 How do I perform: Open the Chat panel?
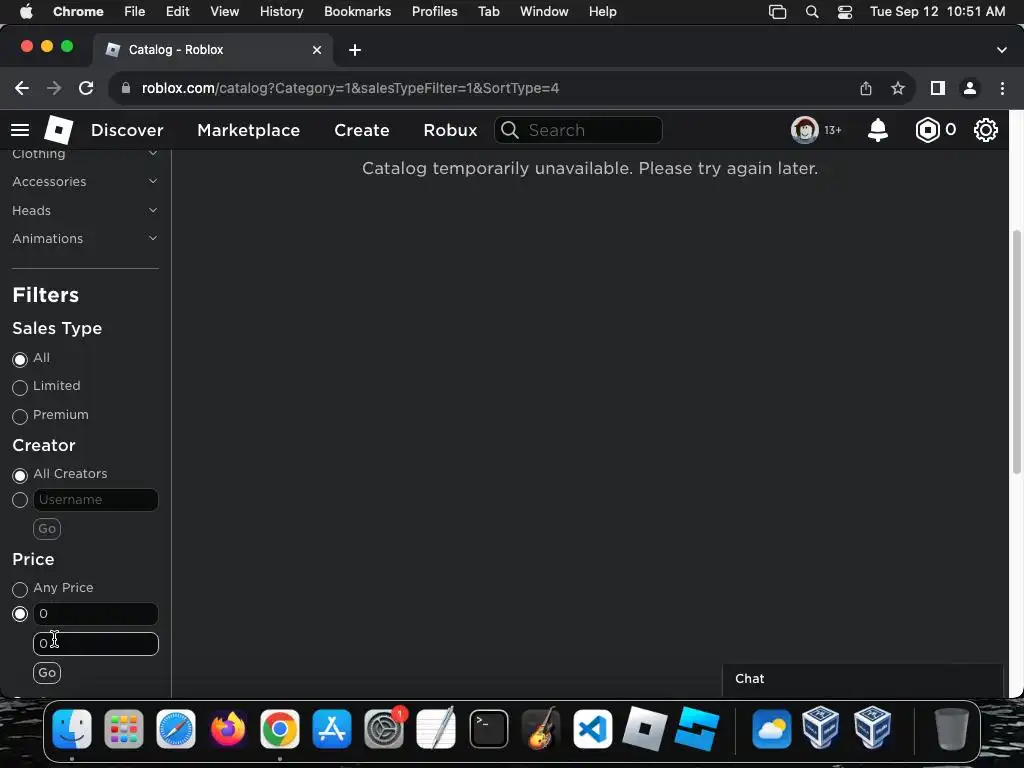[x=862, y=679]
